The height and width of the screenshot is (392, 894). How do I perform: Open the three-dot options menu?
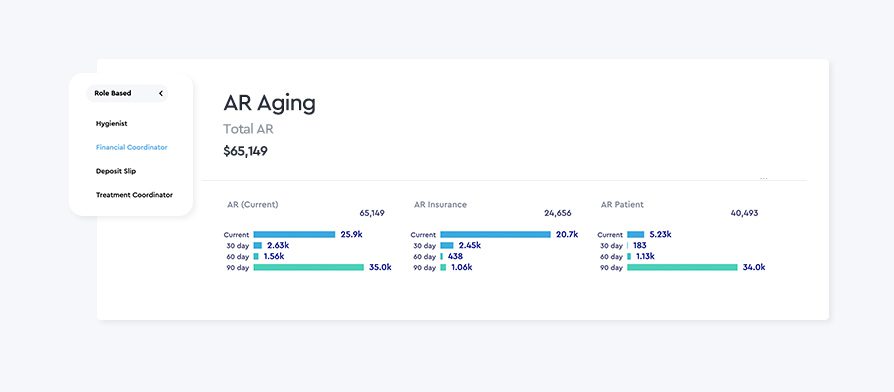[764, 178]
